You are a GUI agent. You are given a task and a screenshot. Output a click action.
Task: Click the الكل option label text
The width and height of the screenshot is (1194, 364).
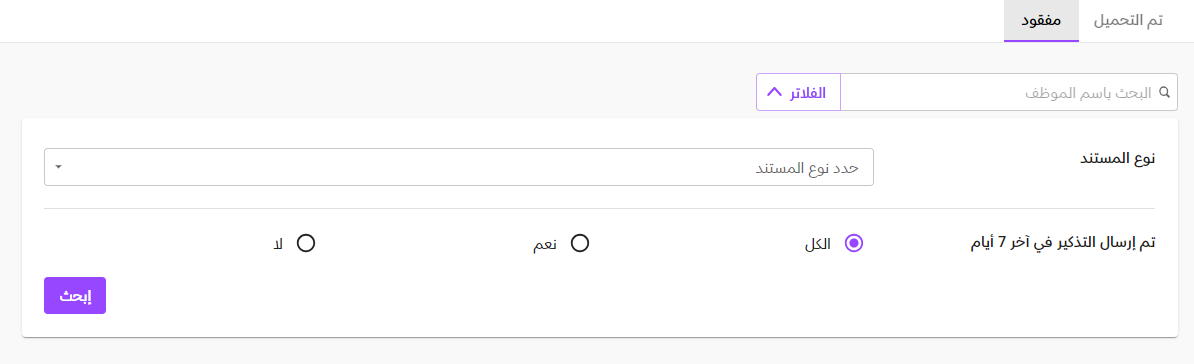click(817, 244)
